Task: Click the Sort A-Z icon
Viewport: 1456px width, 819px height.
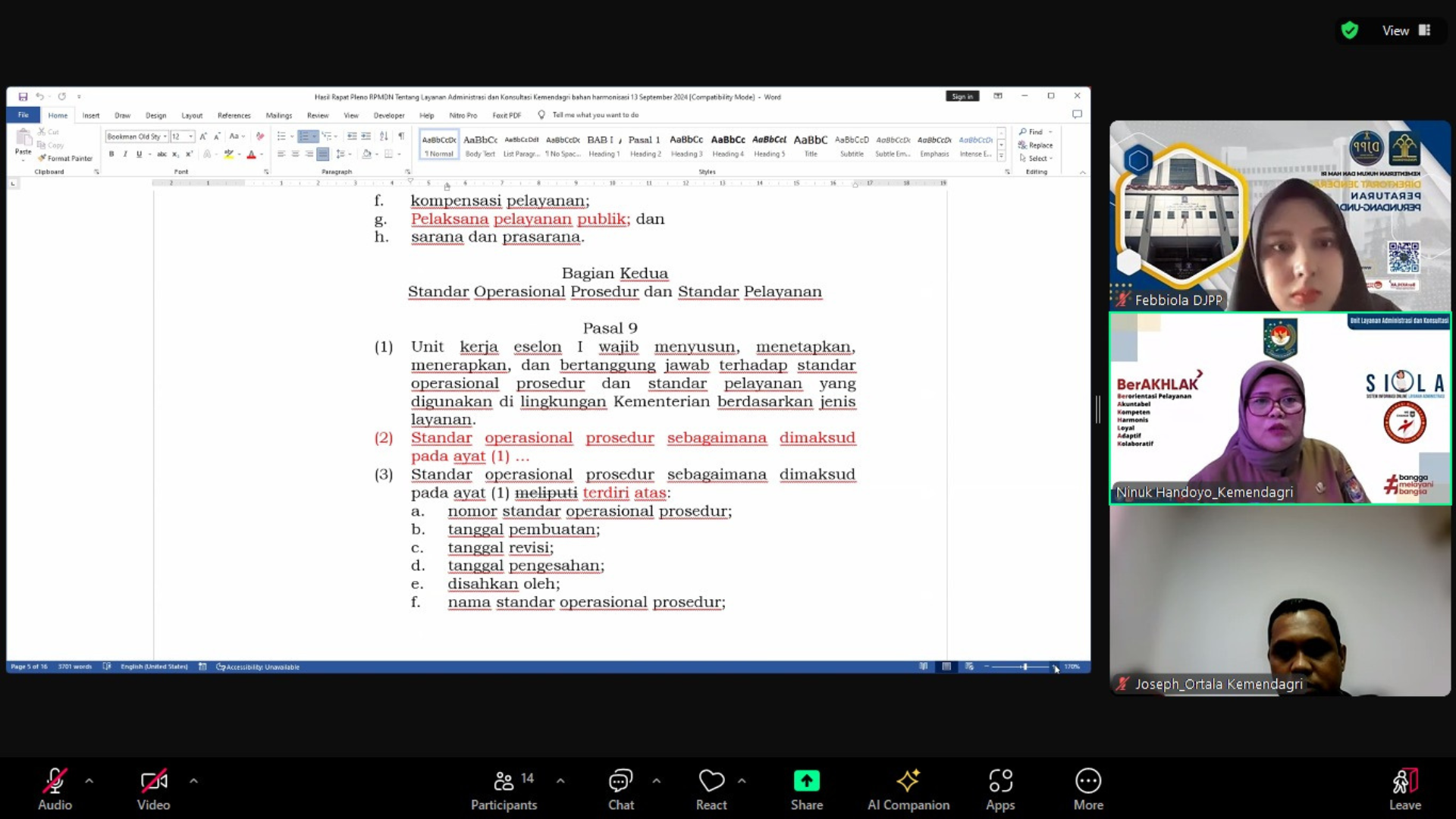Action: pyautogui.click(x=384, y=136)
